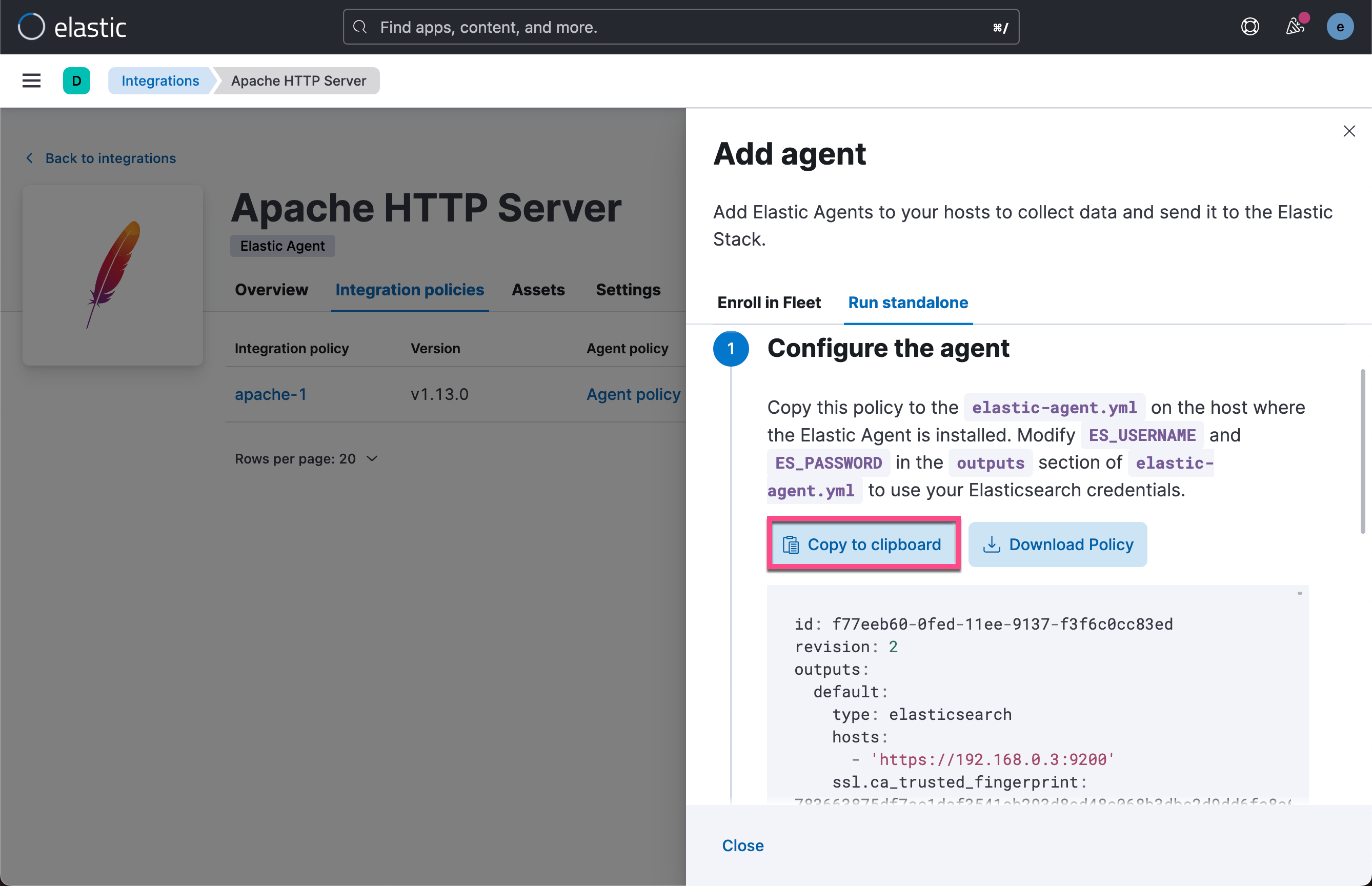The width and height of the screenshot is (1372, 886).
Task: Open the newsfeed celebration icon
Action: click(x=1295, y=27)
